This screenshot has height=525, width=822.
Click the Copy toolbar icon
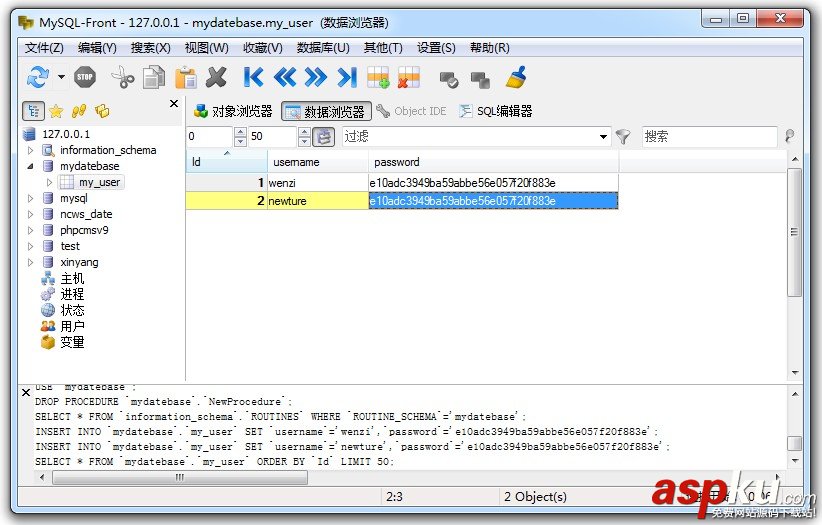(x=154, y=77)
